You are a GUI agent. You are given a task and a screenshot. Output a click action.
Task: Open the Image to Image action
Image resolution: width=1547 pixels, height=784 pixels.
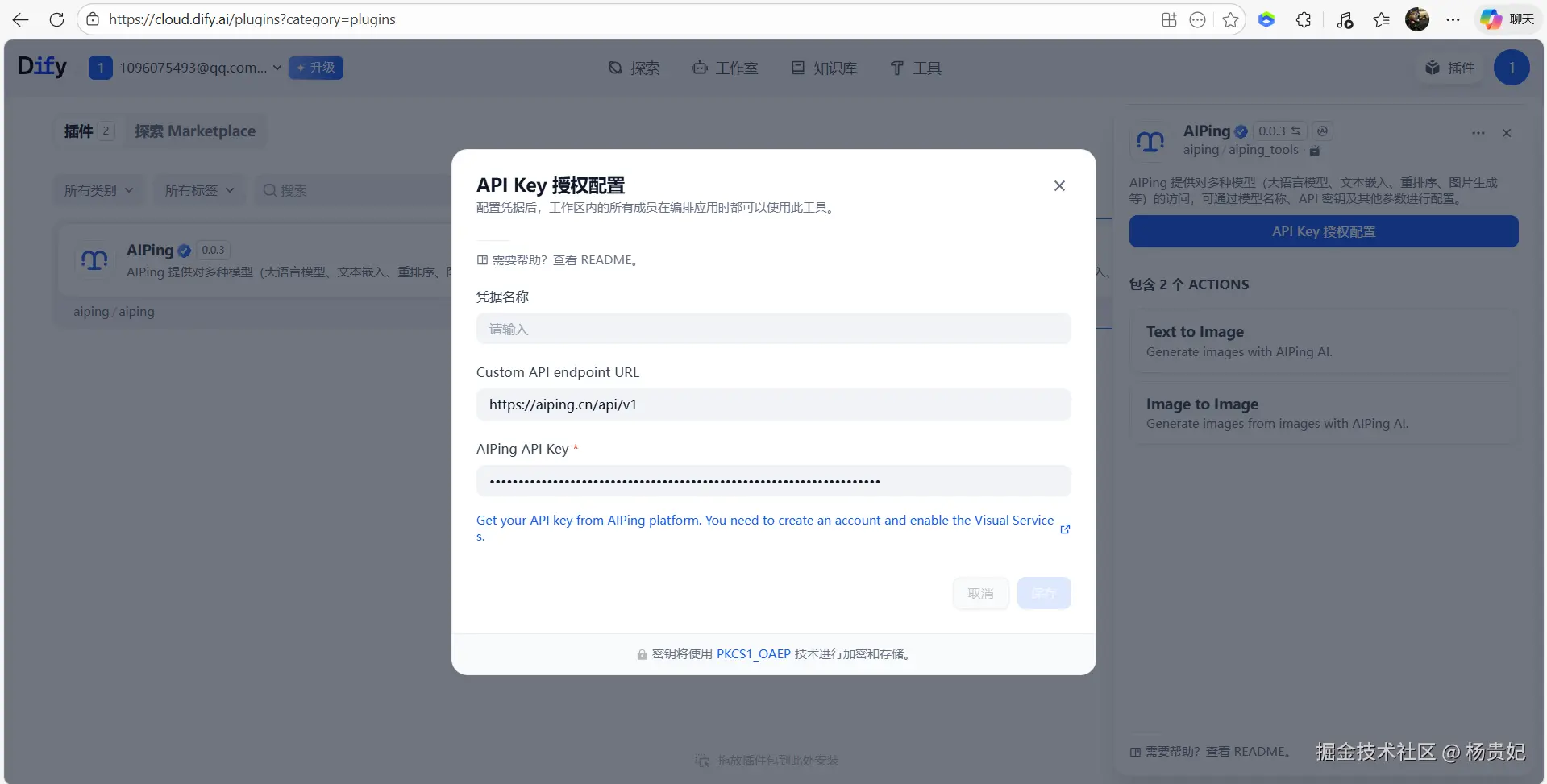point(1324,414)
